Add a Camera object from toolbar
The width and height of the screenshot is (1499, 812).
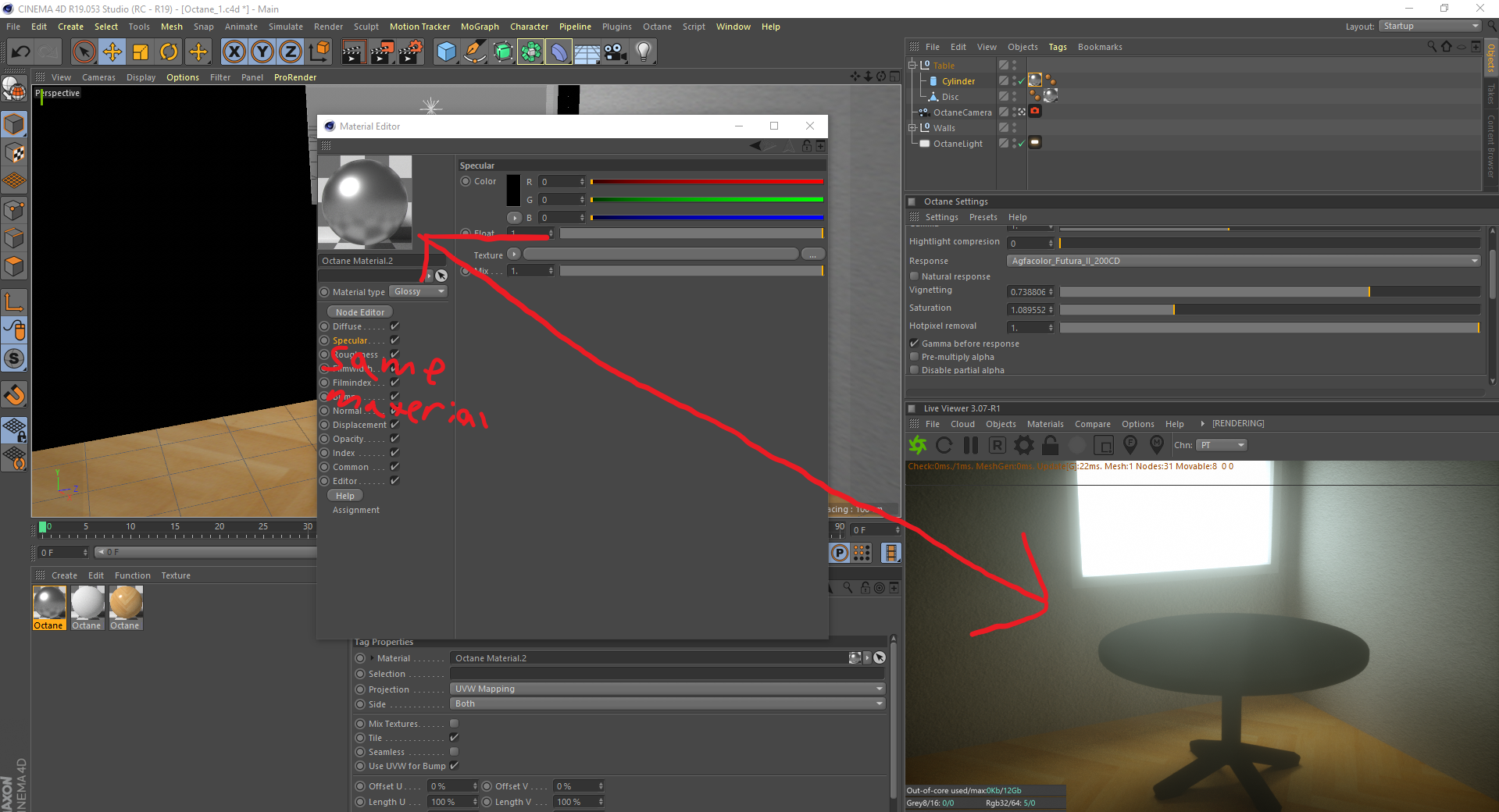click(616, 52)
